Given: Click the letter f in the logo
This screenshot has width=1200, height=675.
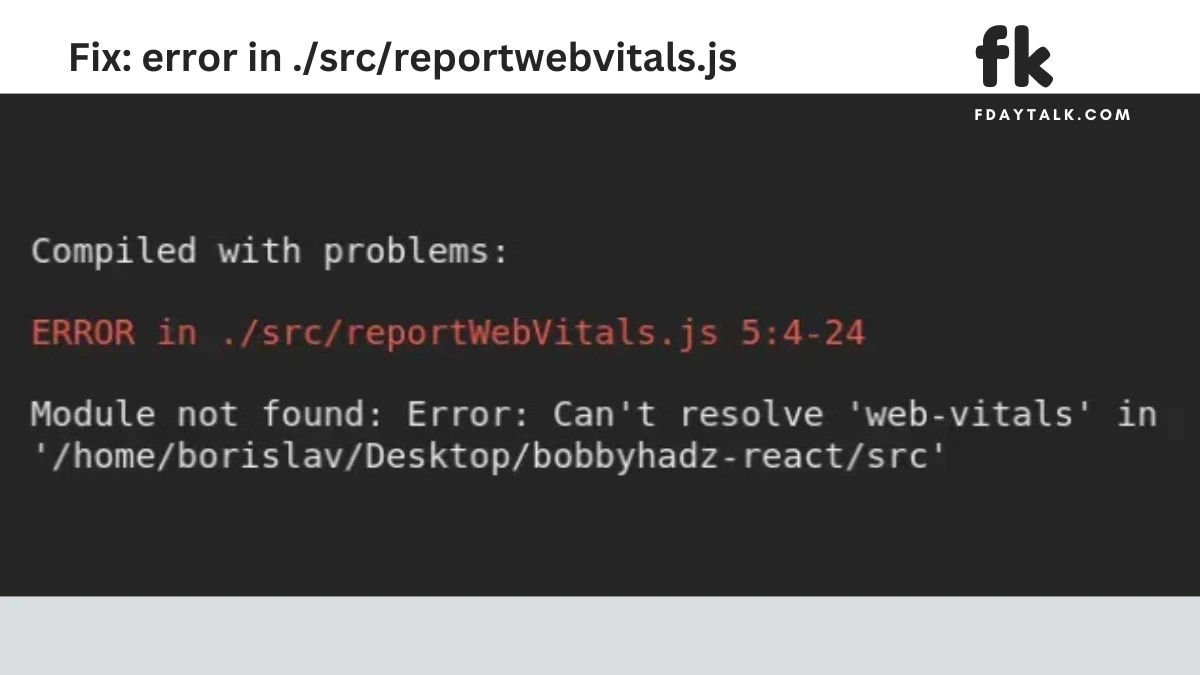Looking at the screenshot, I should pos(993,55).
